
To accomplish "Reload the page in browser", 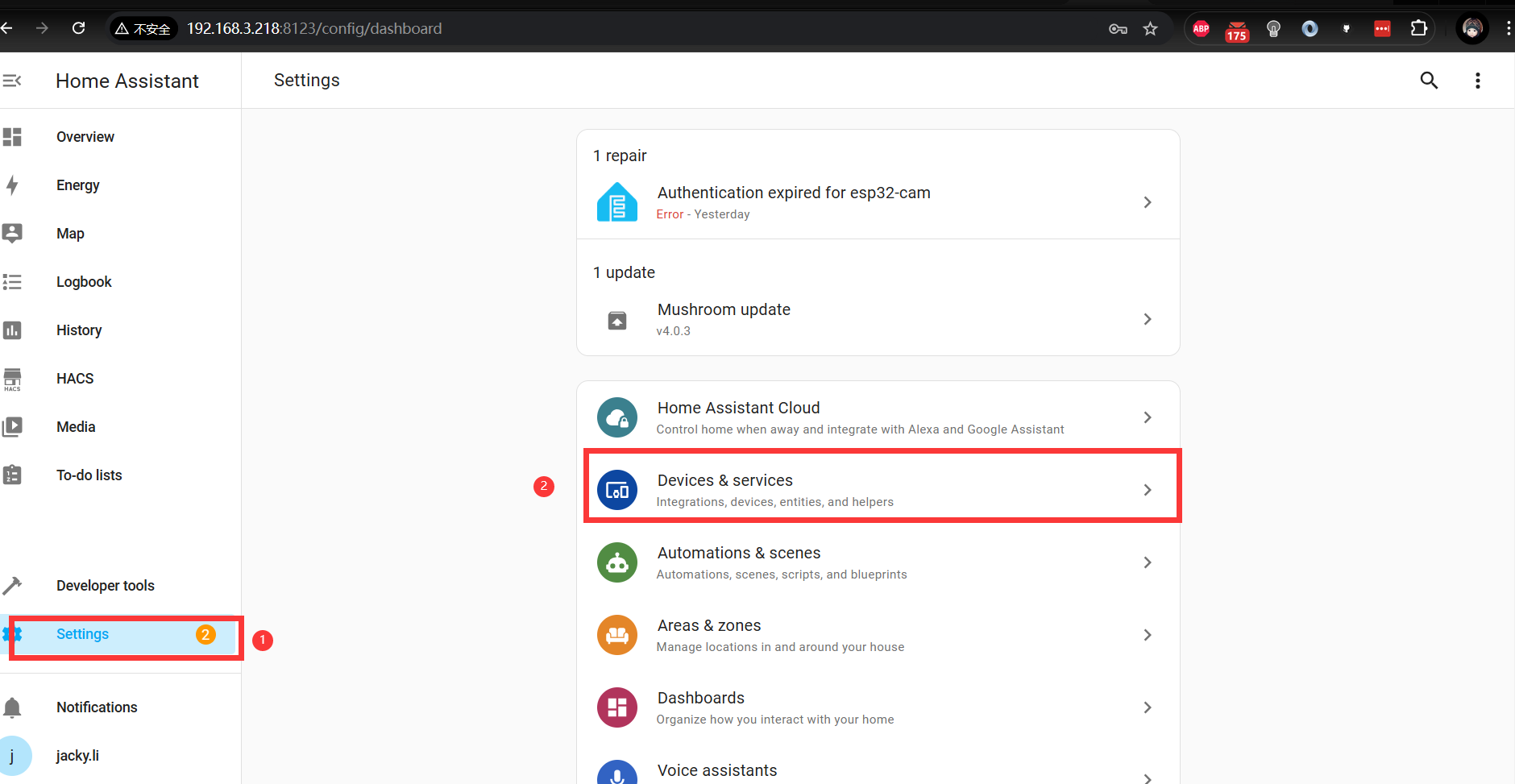I will point(78,28).
